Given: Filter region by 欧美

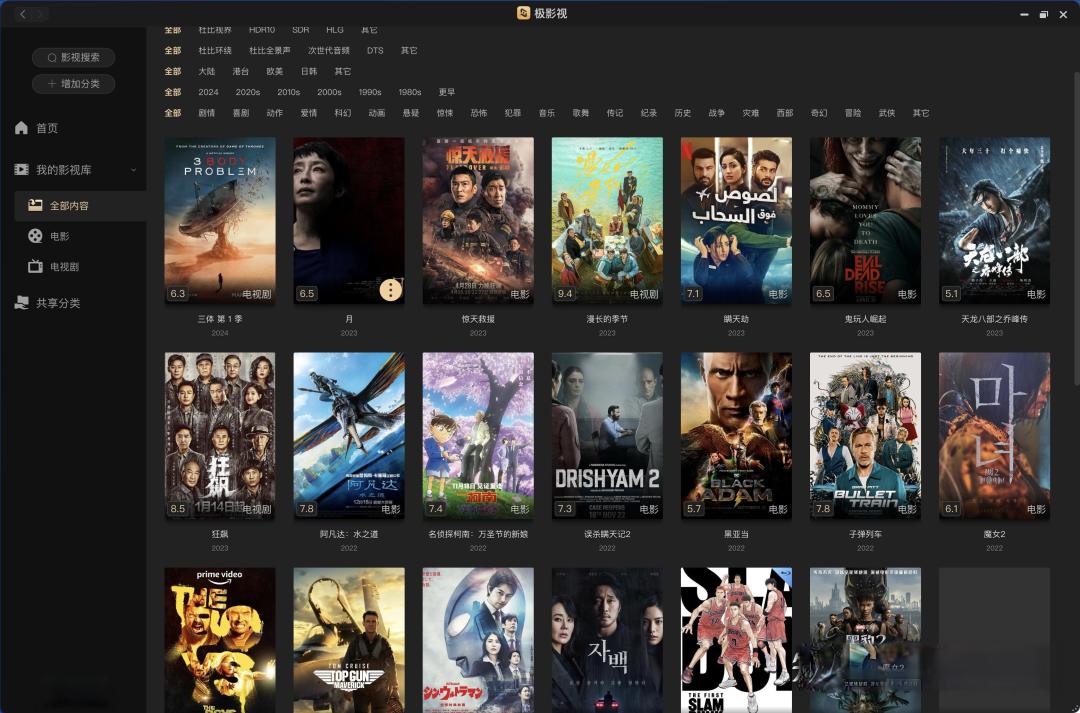Looking at the screenshot, I should click(275, 71).
